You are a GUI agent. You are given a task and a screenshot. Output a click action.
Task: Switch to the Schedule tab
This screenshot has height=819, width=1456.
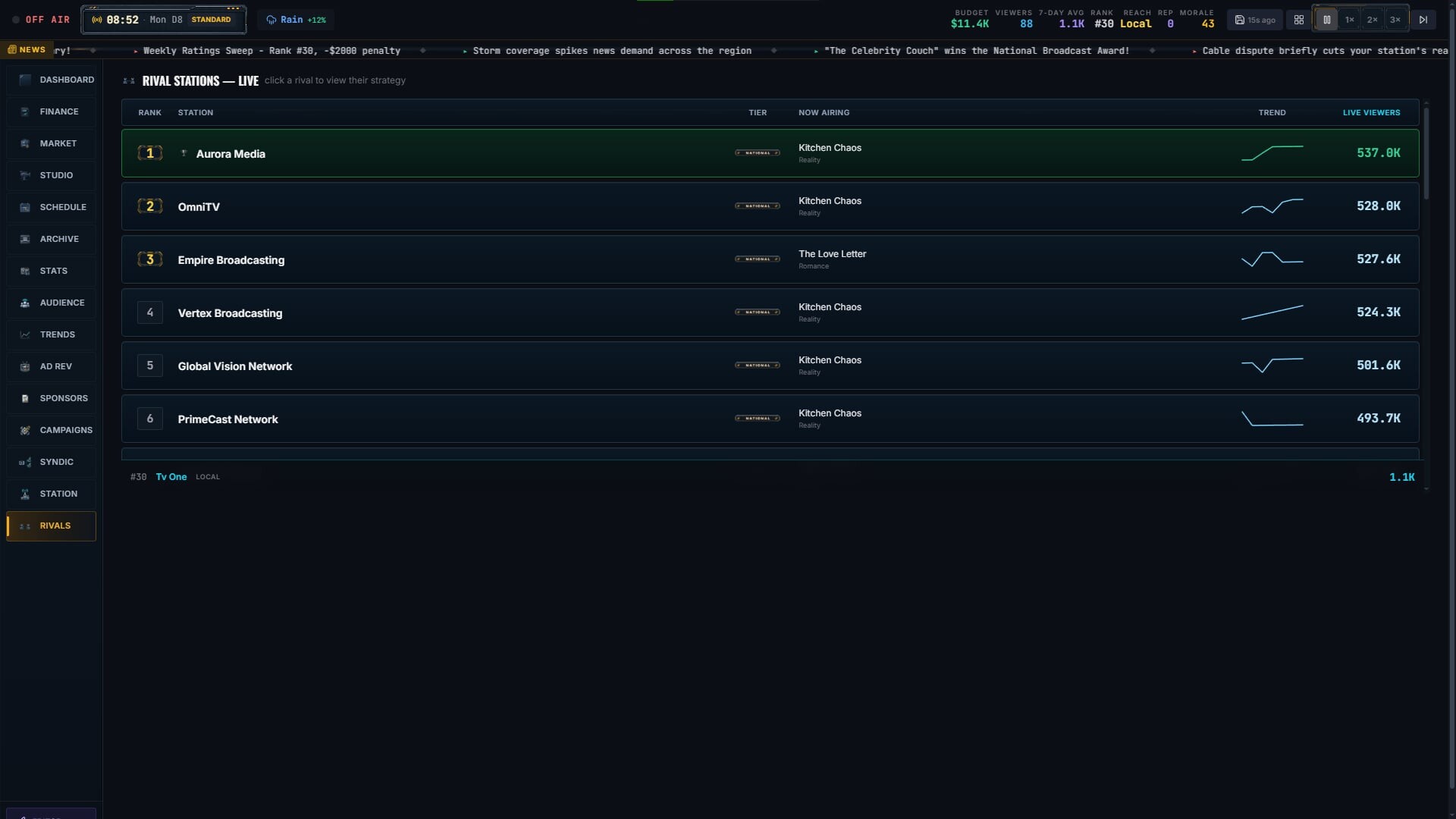pos(52,207)
